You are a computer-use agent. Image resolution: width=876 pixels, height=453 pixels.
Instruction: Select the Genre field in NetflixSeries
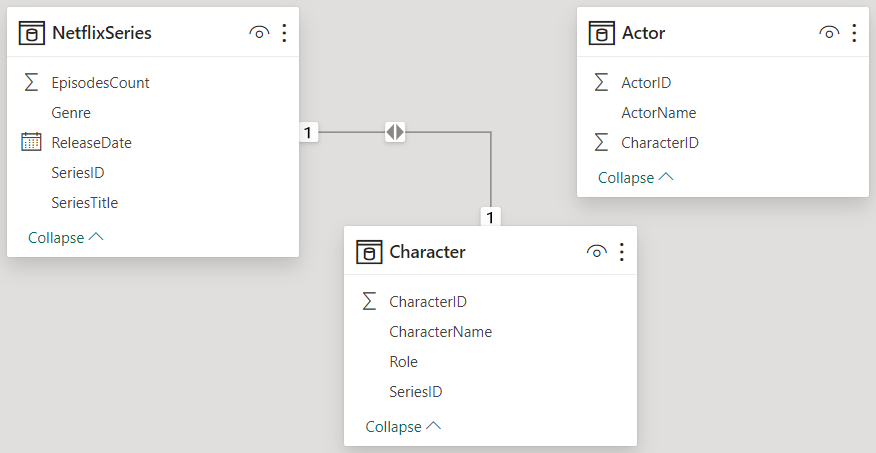[x=71, y=113]
